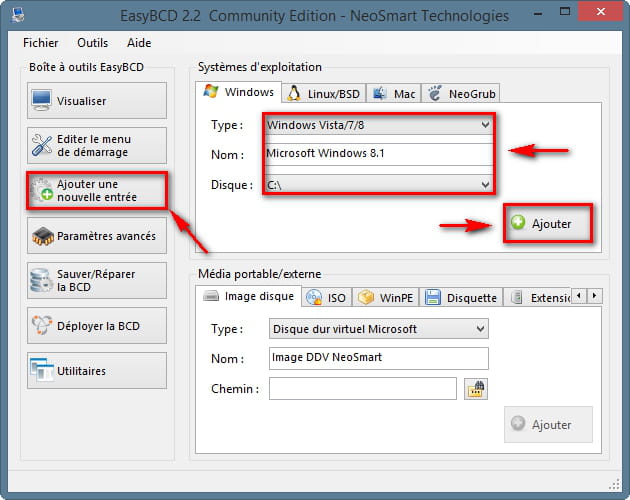Image resolution: width=630 pixels, height=500 pixels.
Task: Click the browse icon next to Chemin
Action: [x=476, y=389]
